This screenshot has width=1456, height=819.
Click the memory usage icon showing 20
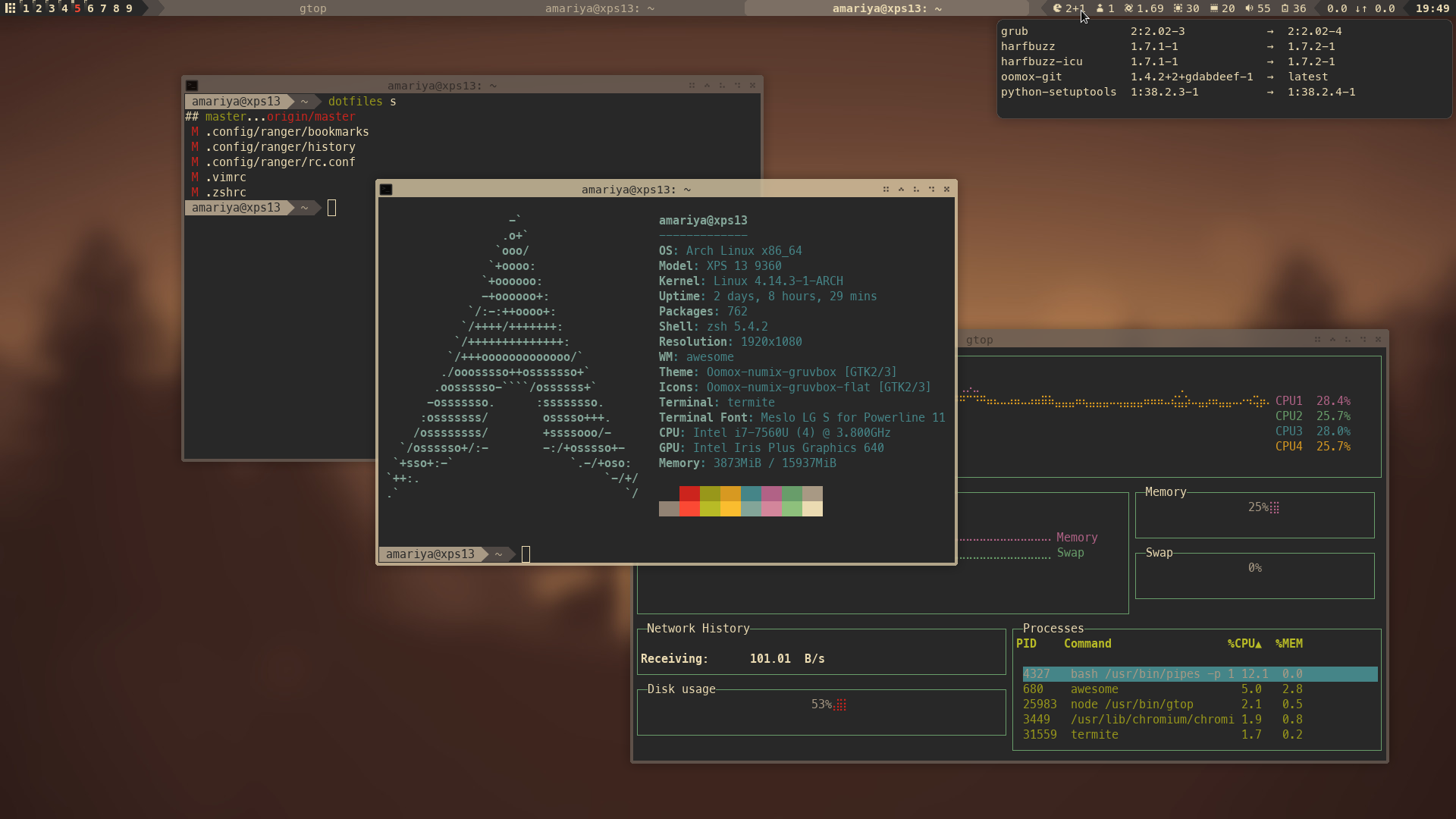point(1214,8)
